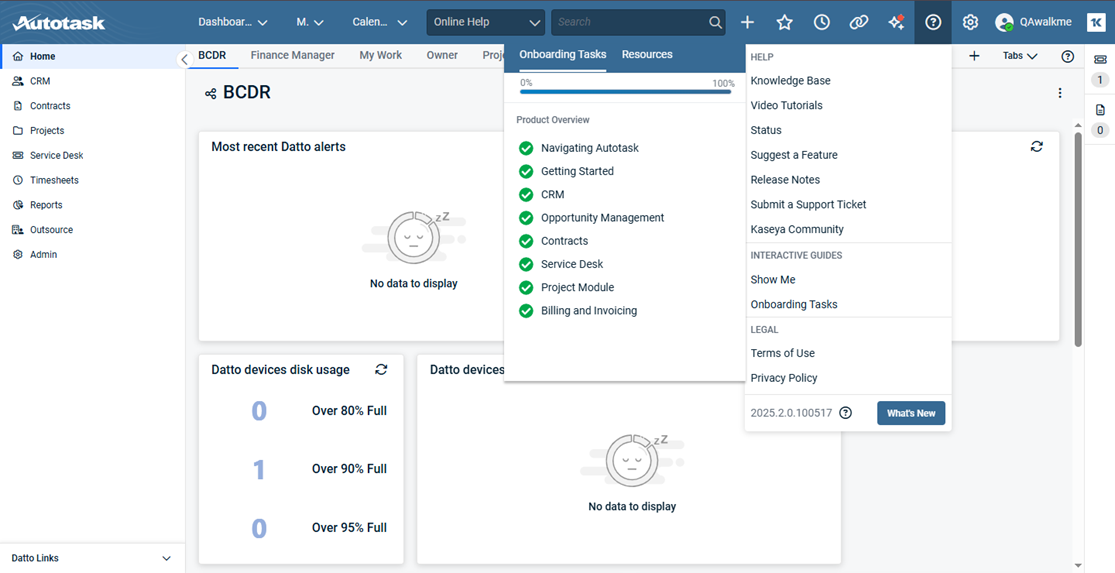Open Release Notes

click(x=785, y=180)
